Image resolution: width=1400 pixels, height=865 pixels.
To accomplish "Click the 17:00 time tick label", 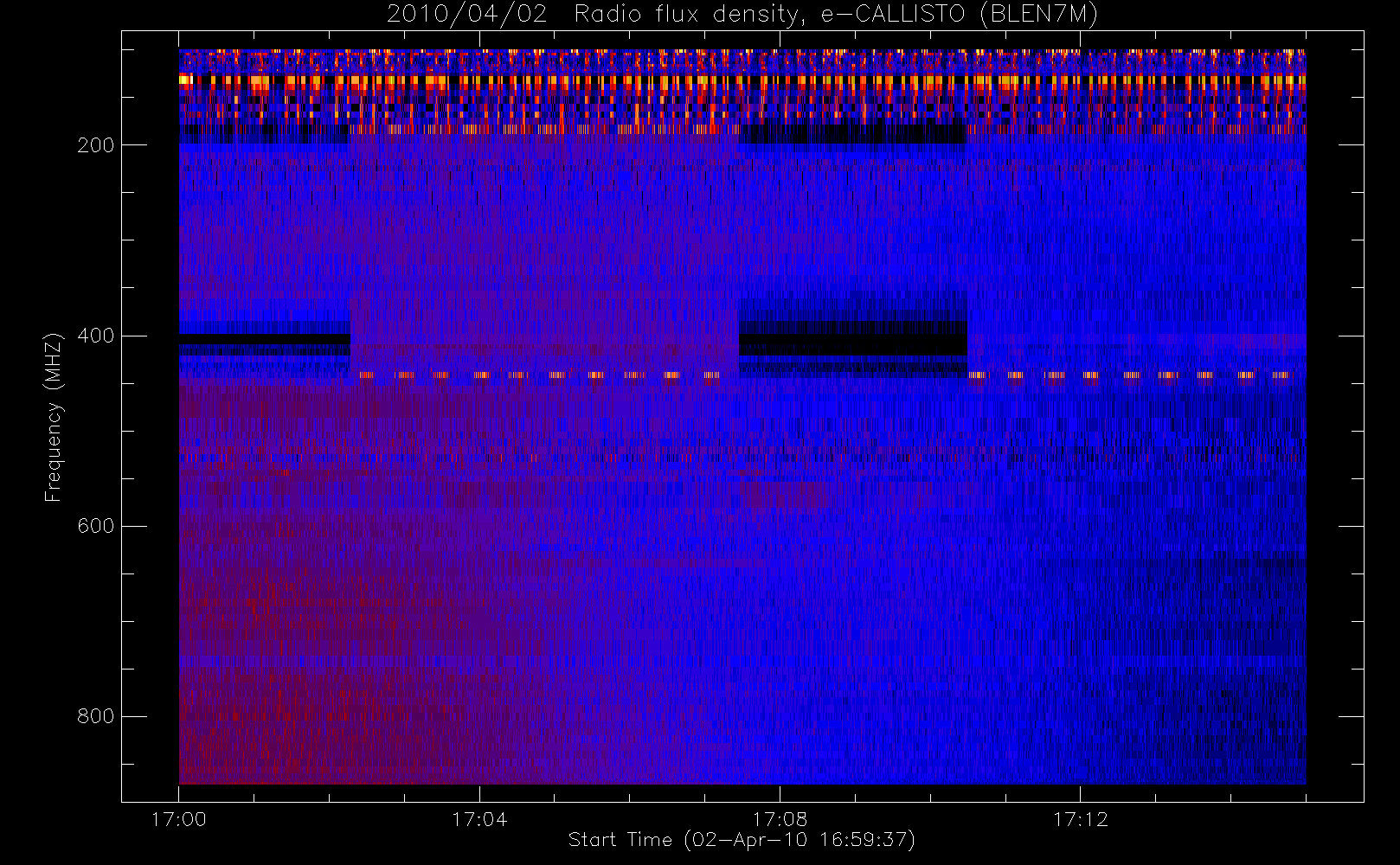I will (179, 819).
